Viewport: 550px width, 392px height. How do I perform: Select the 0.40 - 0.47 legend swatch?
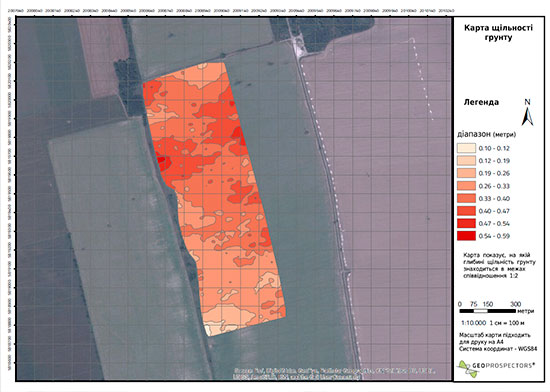pyautogui.click(x=466, y=211)
